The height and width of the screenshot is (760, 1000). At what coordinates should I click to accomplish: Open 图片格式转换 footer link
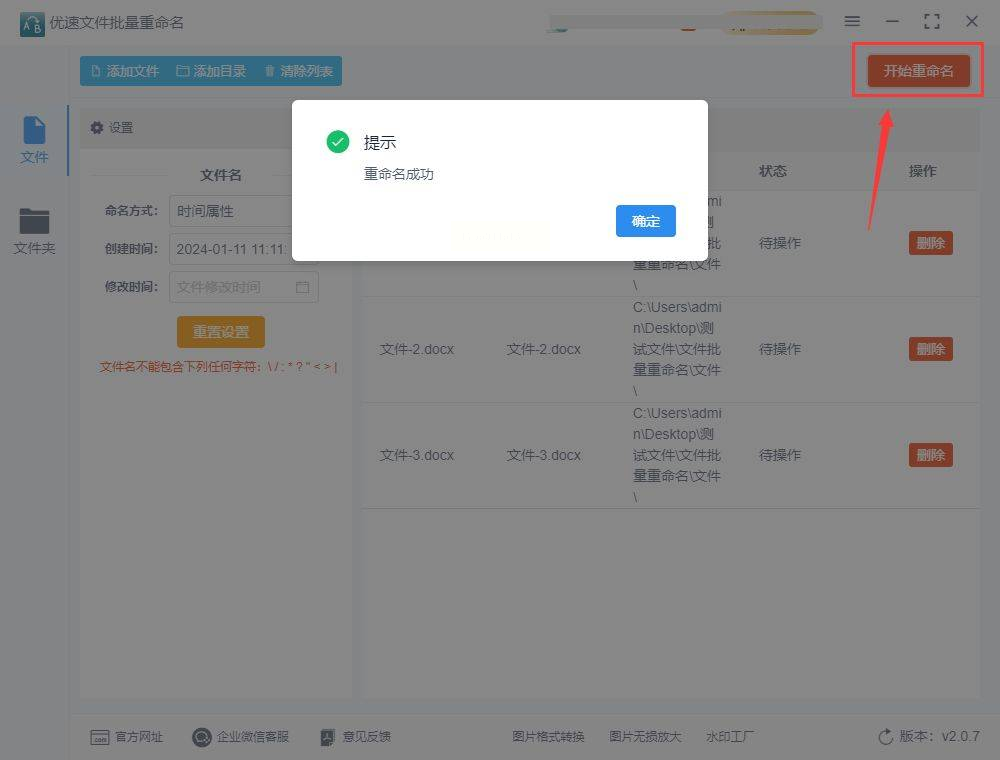[548, 737]
